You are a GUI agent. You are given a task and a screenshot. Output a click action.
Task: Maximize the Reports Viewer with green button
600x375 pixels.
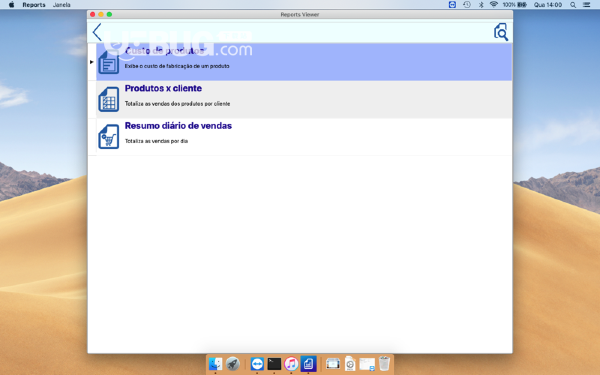click(109, 15)
